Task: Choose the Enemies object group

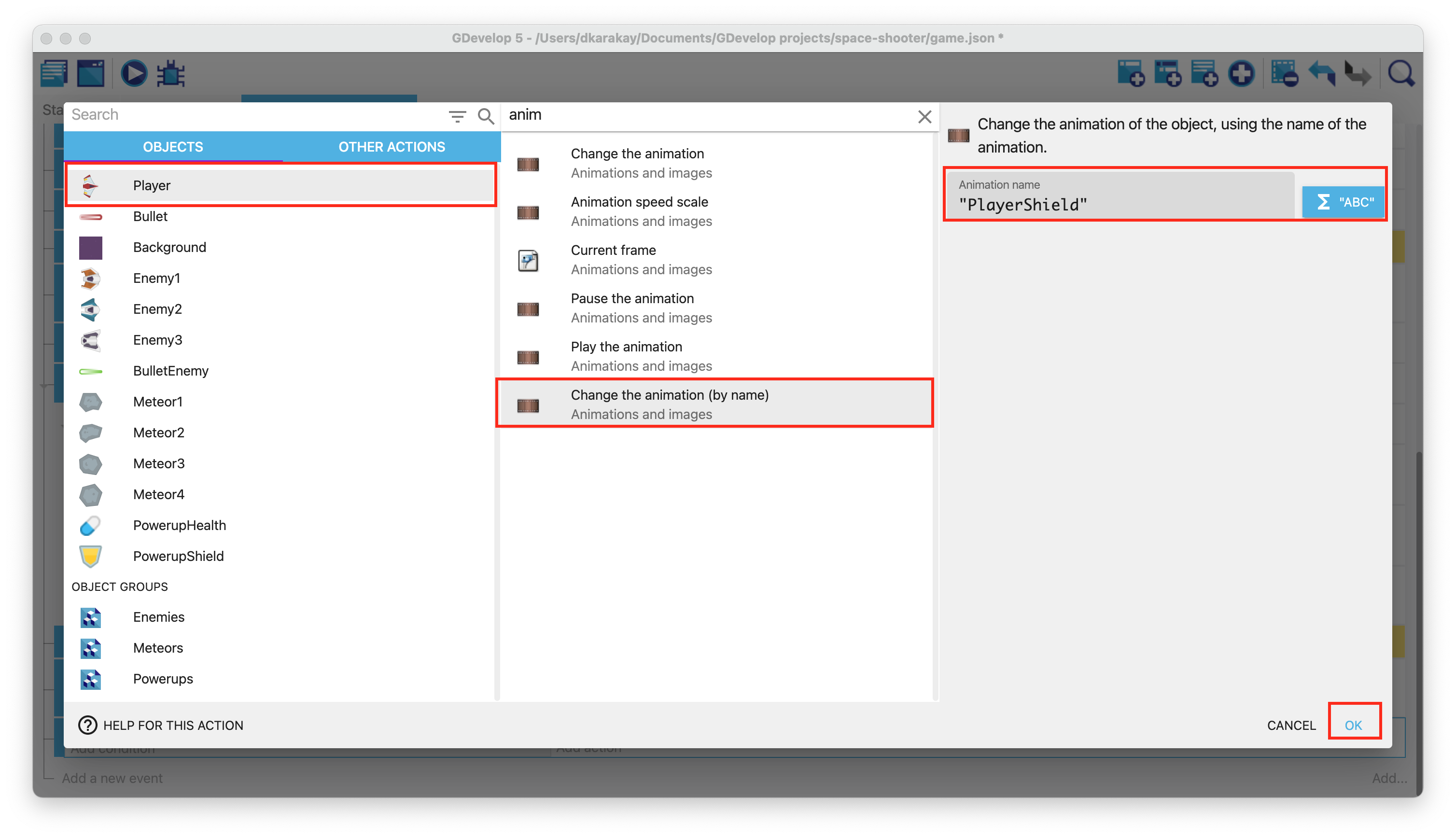Action: [158, 617]
